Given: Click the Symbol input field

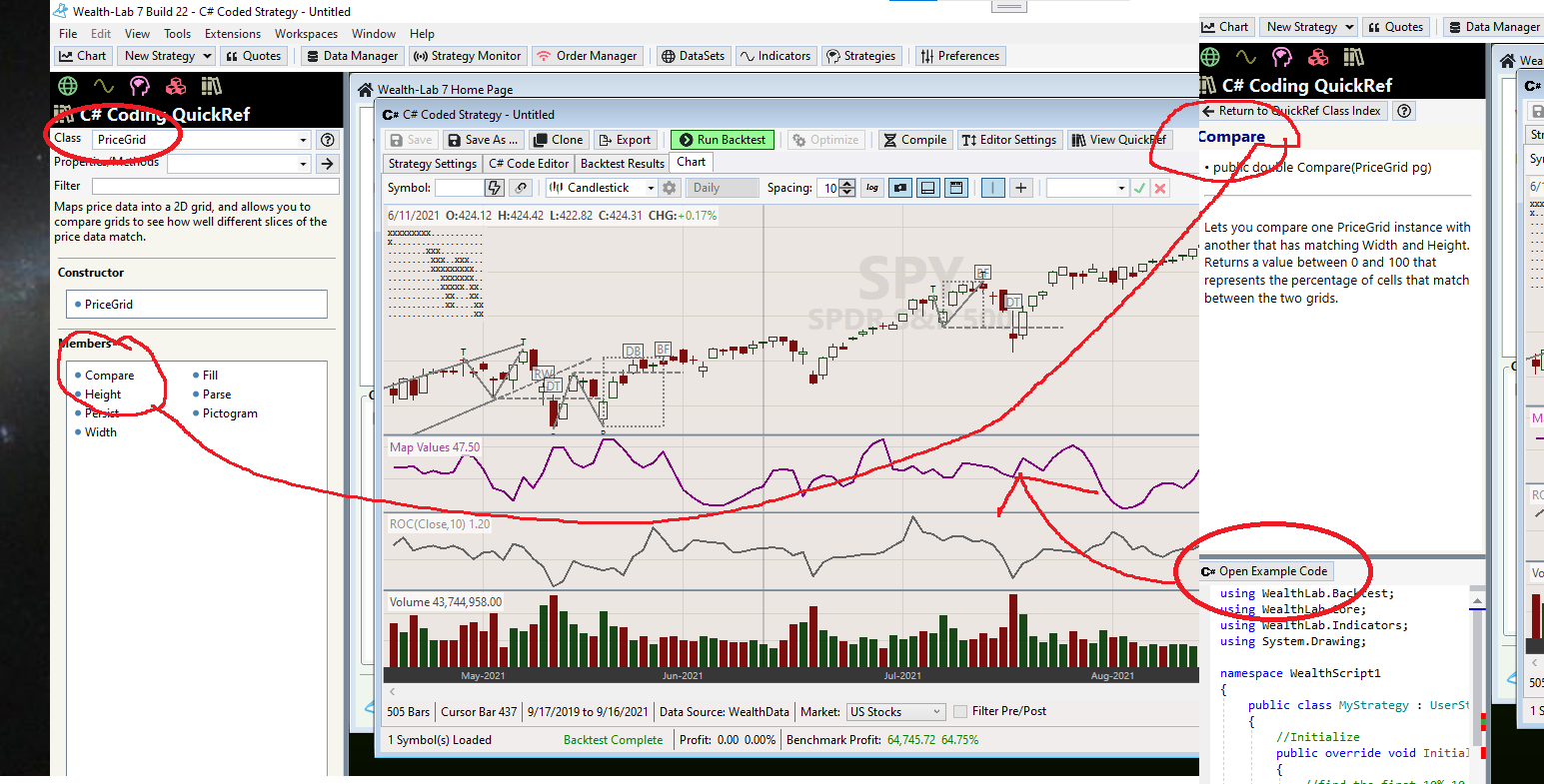Looking at the screenshot, I should click(x=459, y=188).
